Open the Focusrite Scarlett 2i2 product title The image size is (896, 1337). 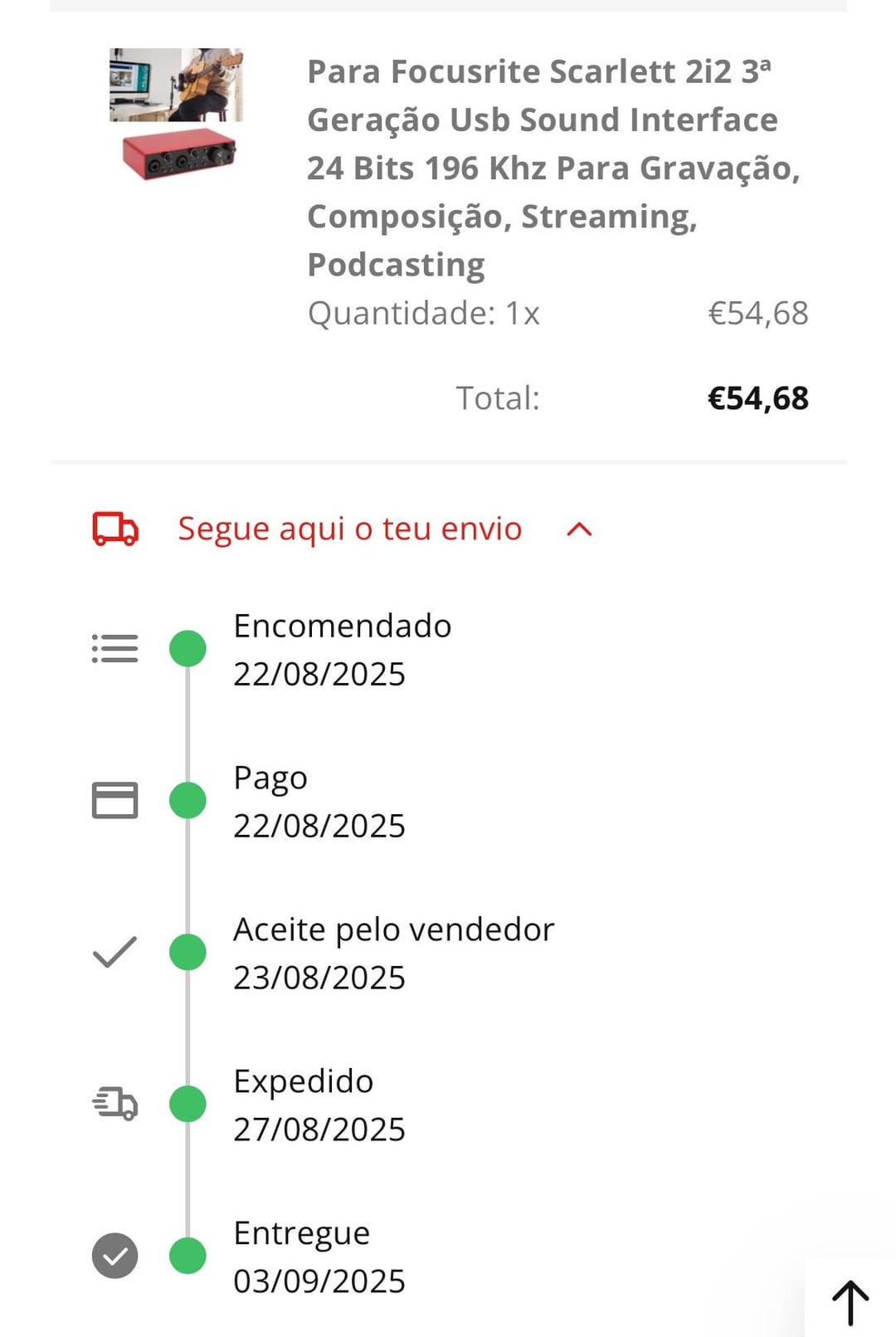click(553, 168)
